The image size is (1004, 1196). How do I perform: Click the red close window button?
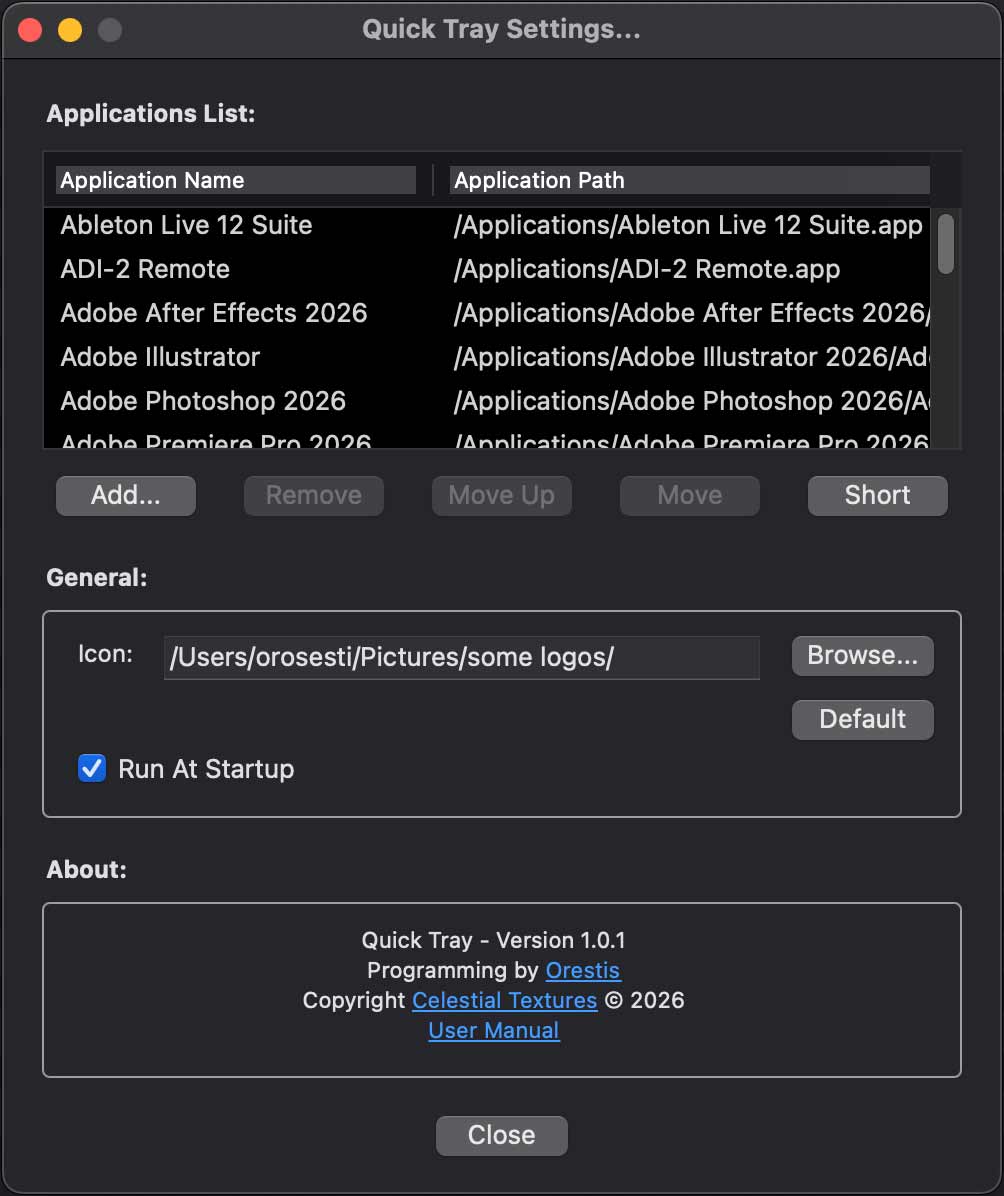pyautogui.click(x=31, y=31)
